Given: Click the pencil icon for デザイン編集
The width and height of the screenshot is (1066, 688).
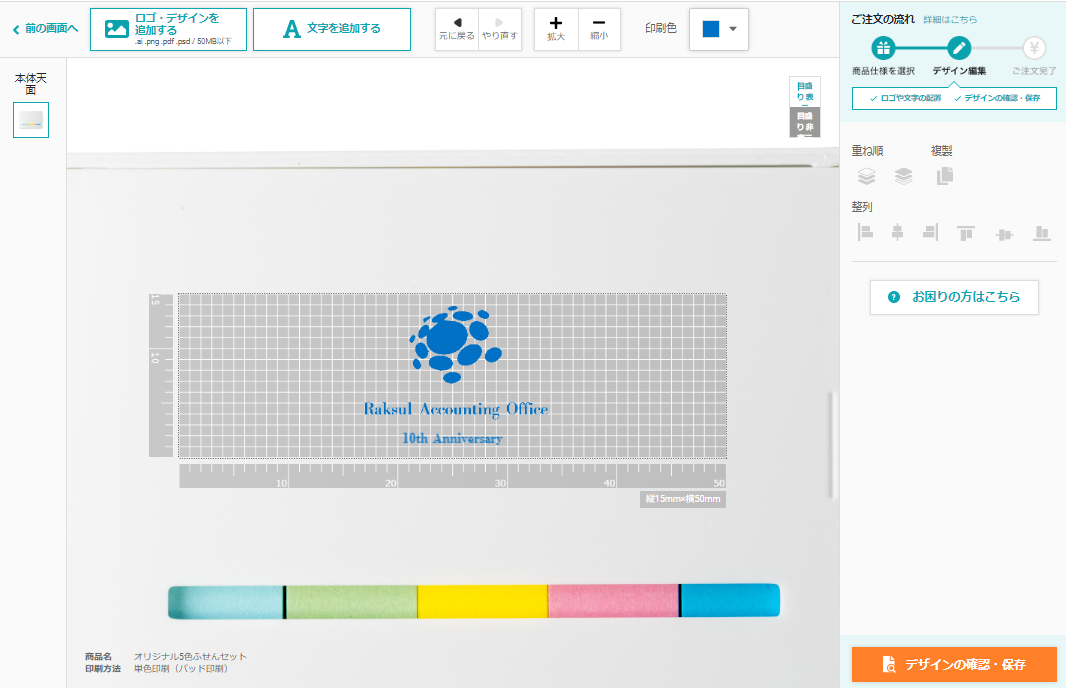Looking at the screenshot, I should (959, 48).
